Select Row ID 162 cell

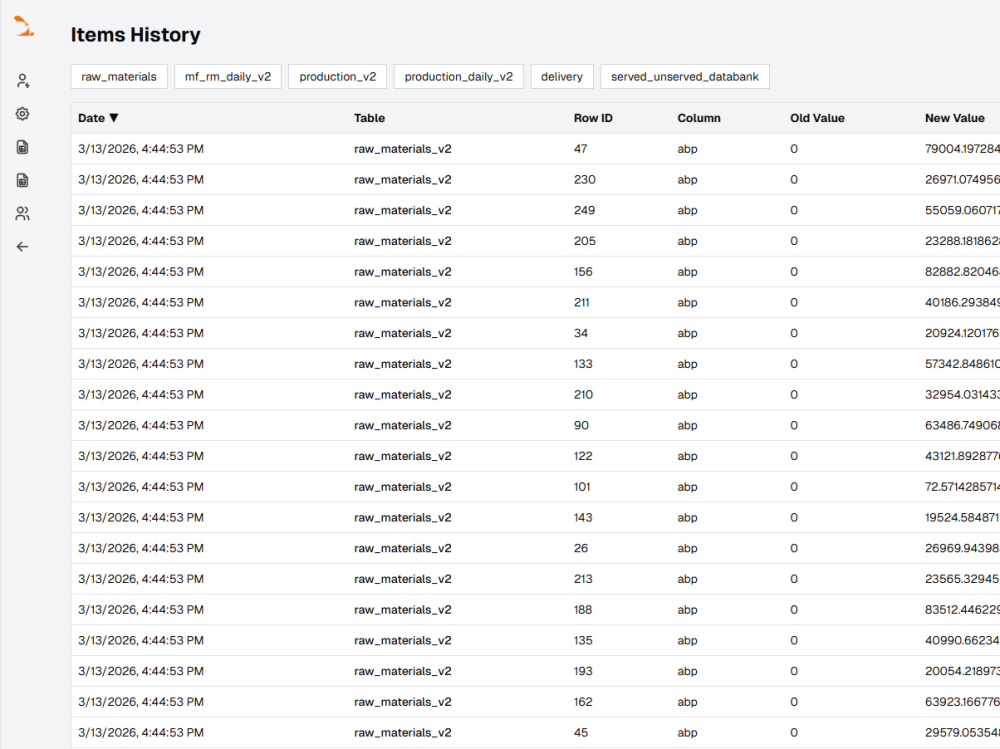[x=583, y=702]
